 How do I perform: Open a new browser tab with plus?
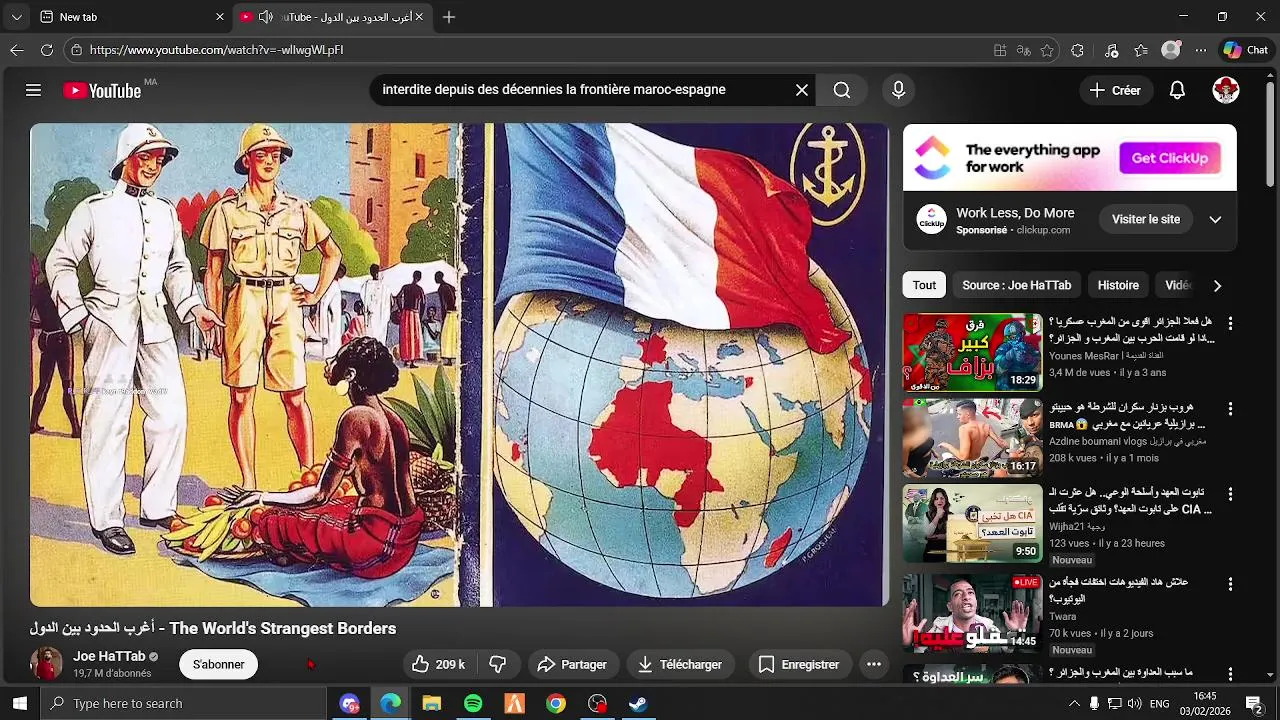449,17
